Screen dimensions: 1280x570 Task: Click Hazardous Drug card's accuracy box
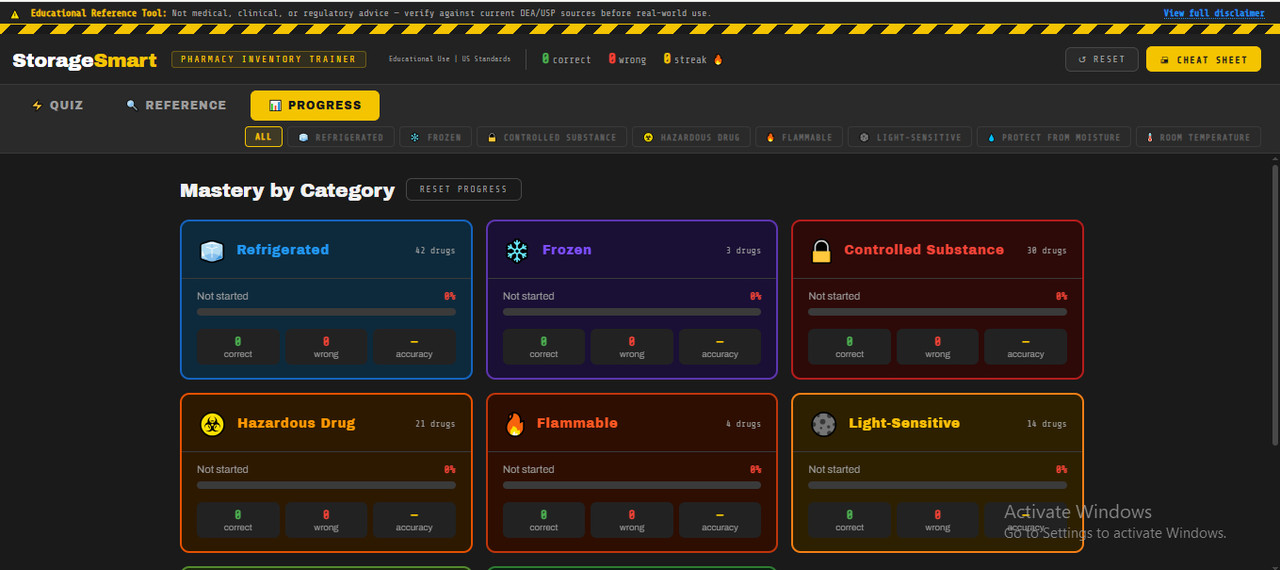(414, 520)
